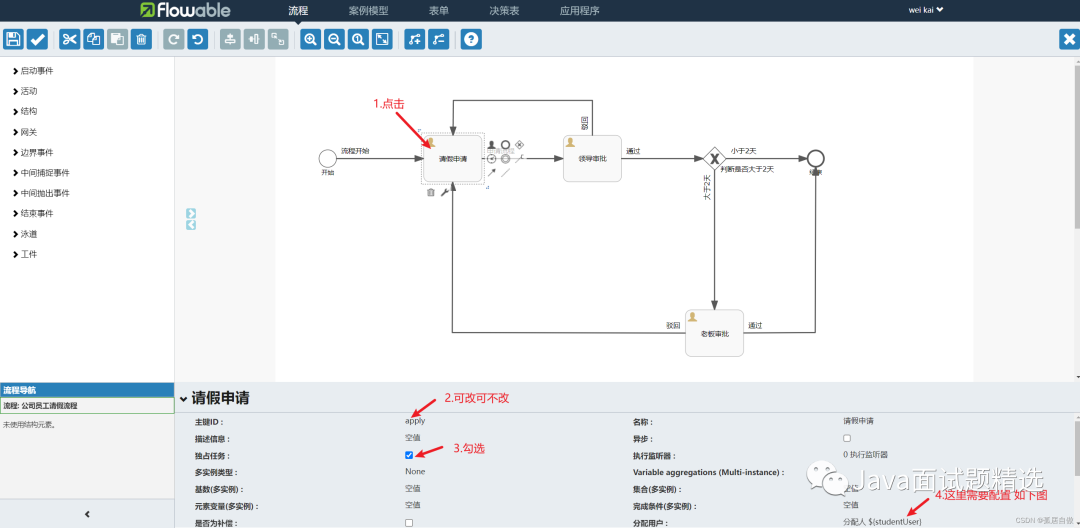Switch to the 案例模型 tab

(x=368, y=10)
